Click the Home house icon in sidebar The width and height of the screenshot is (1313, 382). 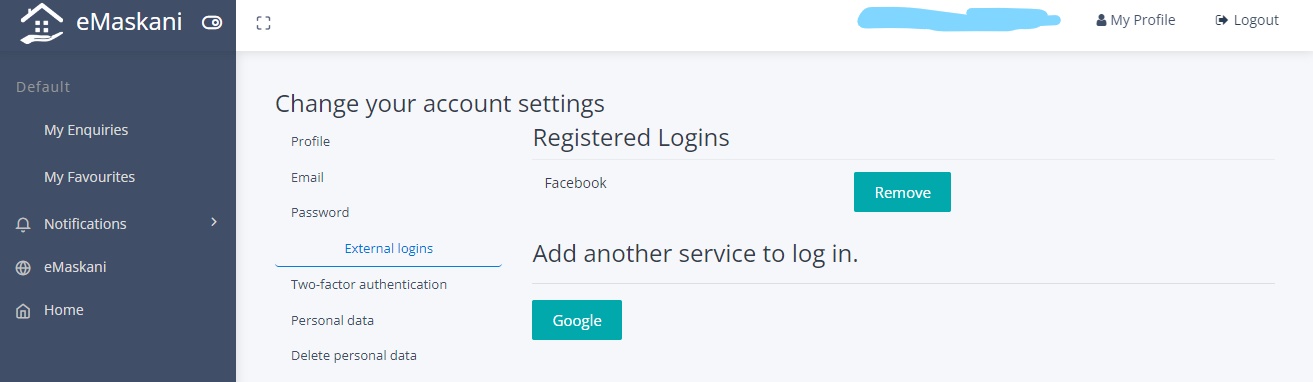[23, 311]
